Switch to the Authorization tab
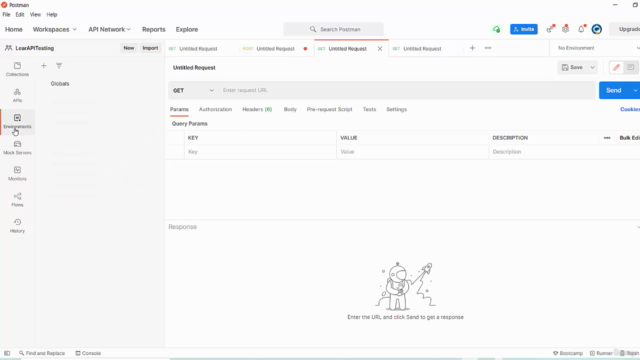Image resolution: width=640 pixels, height=360 pixels. (x=215, y=109)
